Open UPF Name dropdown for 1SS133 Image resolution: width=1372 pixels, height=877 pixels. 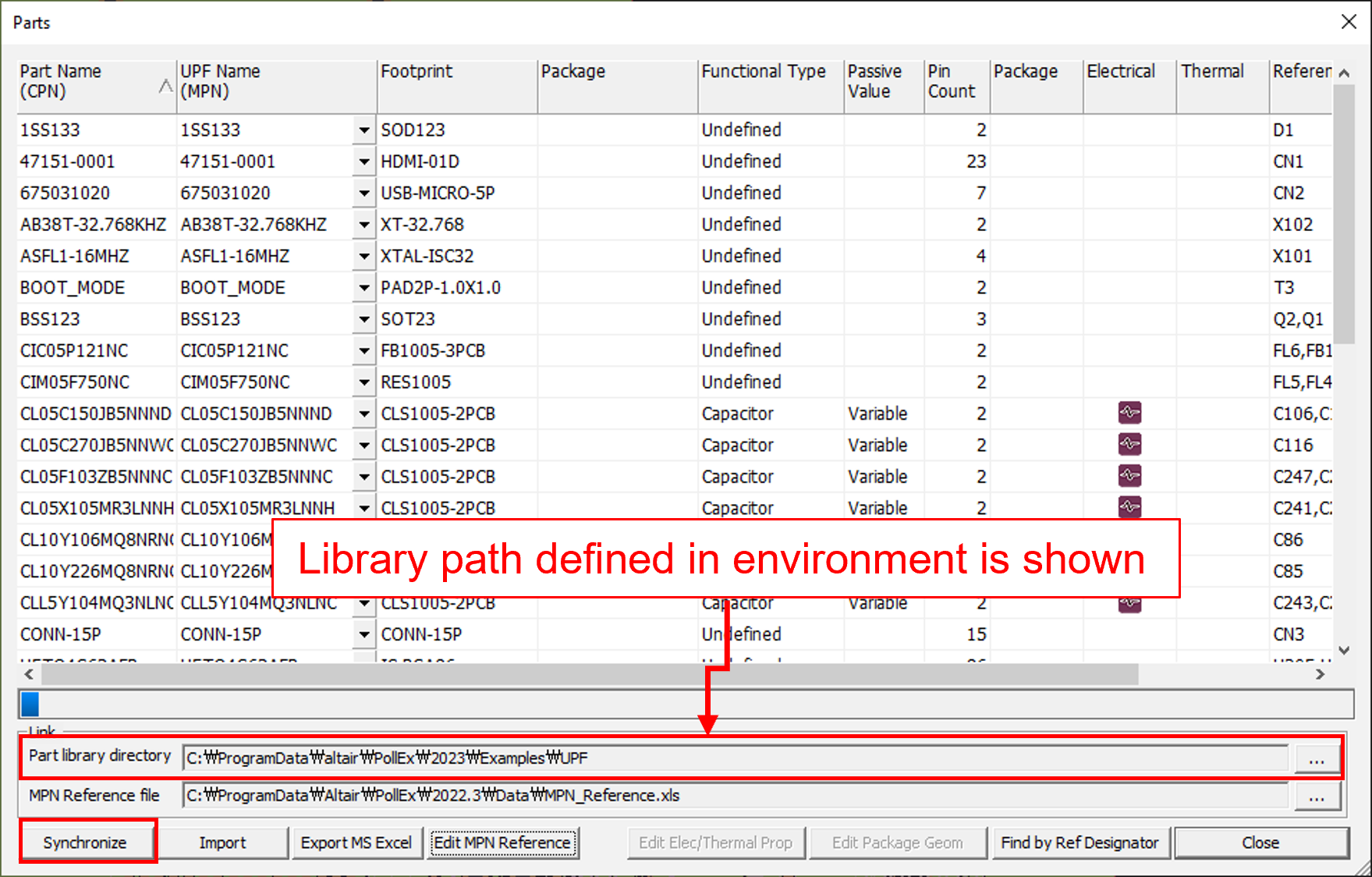pyautogui.click(x=363, y=130)
